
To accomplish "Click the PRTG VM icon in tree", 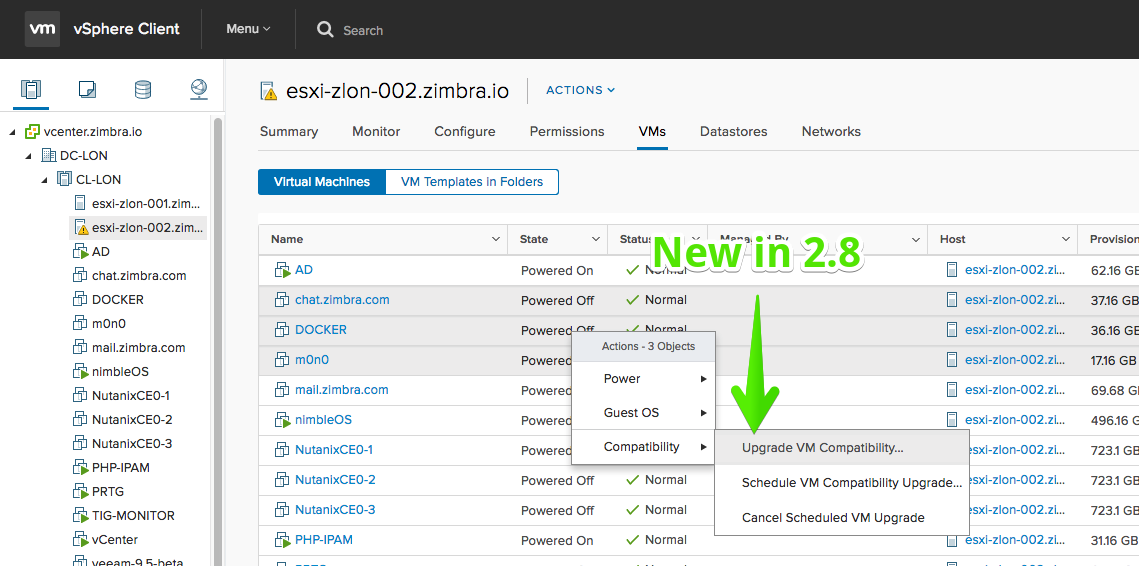I will pos(81,491).
